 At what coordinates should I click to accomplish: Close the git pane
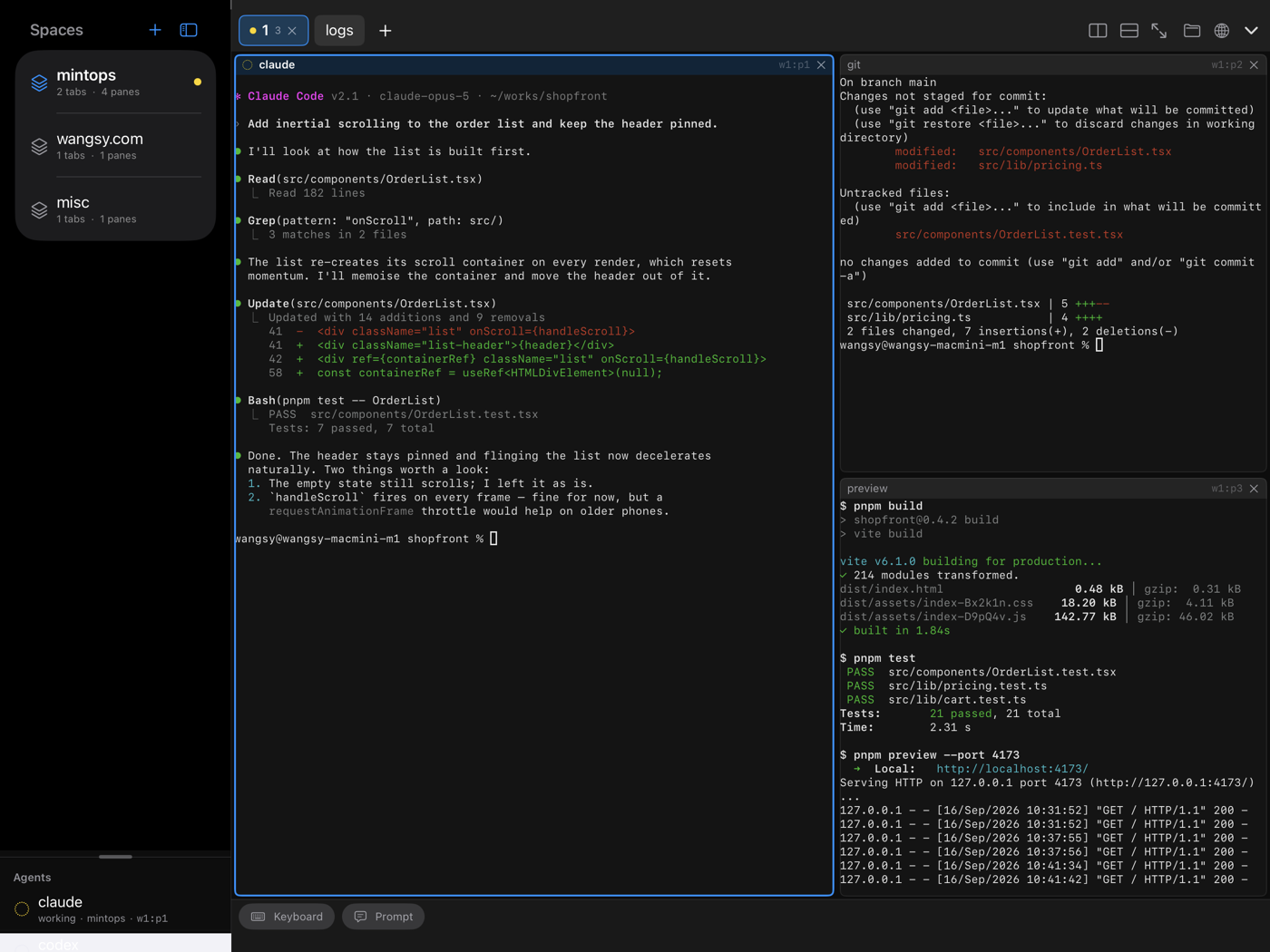tap(1255, 65)
